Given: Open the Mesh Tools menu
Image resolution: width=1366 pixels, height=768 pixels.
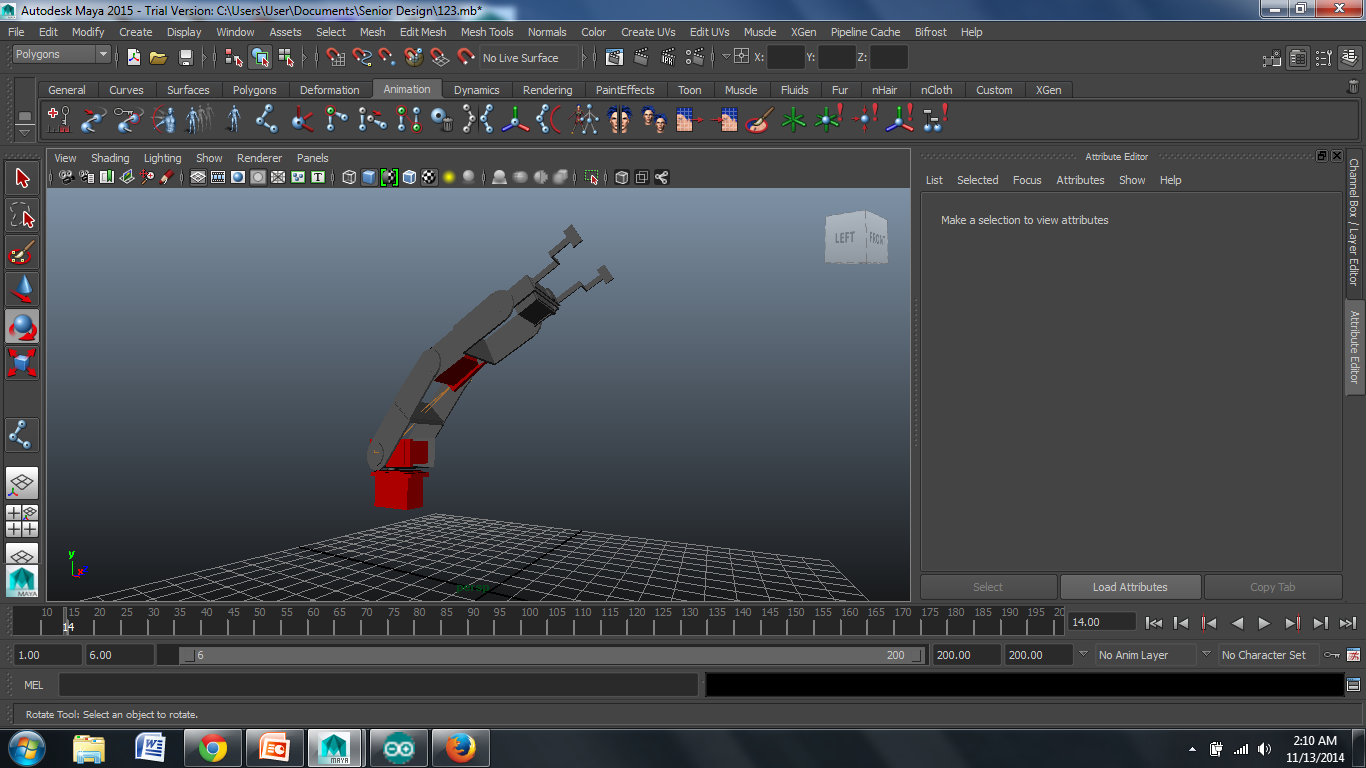Looking at the screenshot, I should click(486, 32).
